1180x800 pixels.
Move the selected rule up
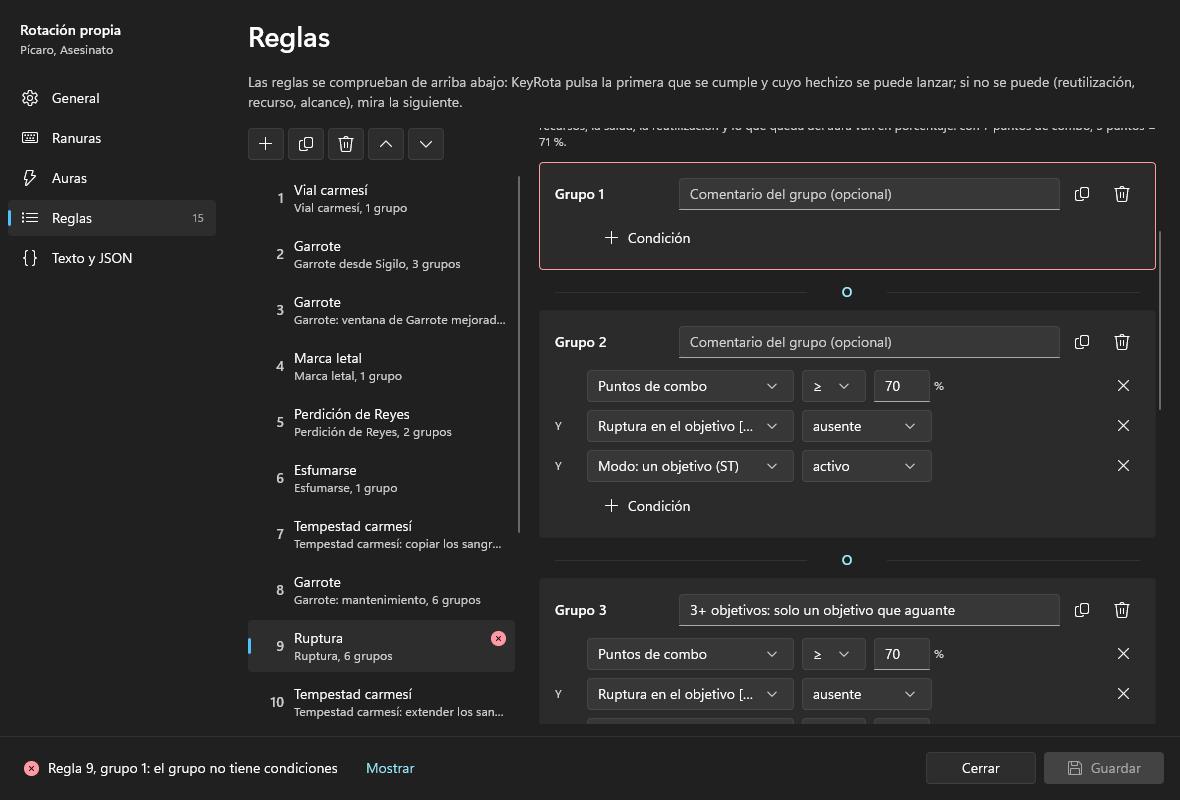pyautogui.click(x=385, y=144)
